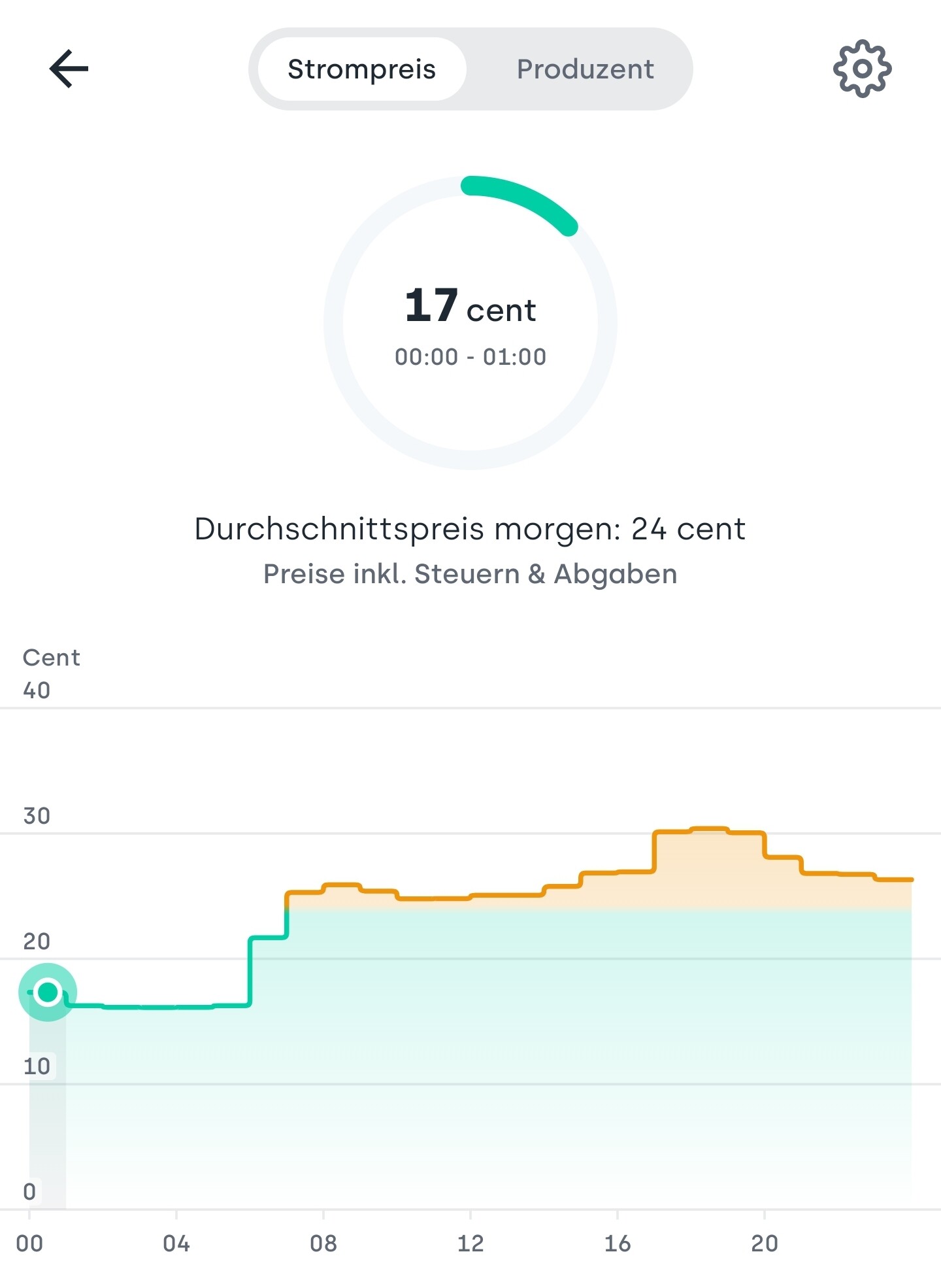The image size is (941, 1288).
Task: Tap the green price step at 06:00
Action: click(x=269, y=938)
